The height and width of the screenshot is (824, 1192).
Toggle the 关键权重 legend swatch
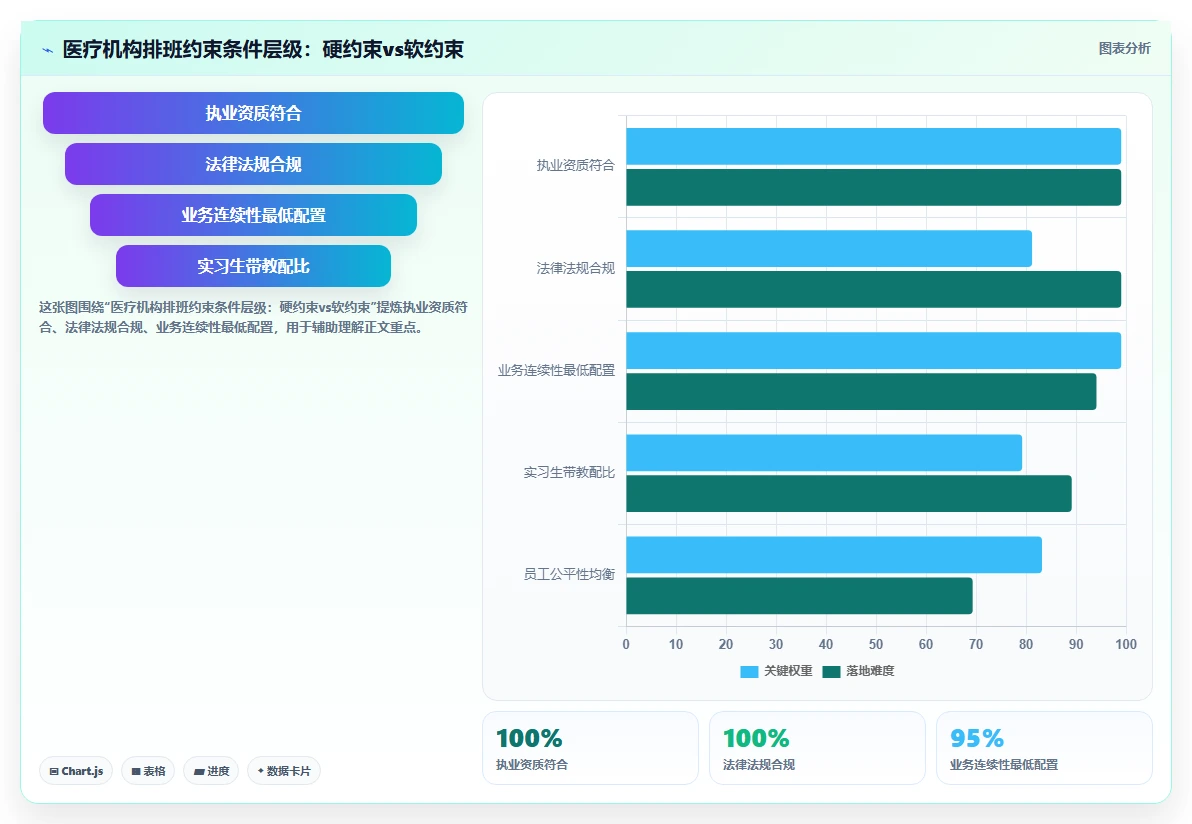(x=749, y=671)
